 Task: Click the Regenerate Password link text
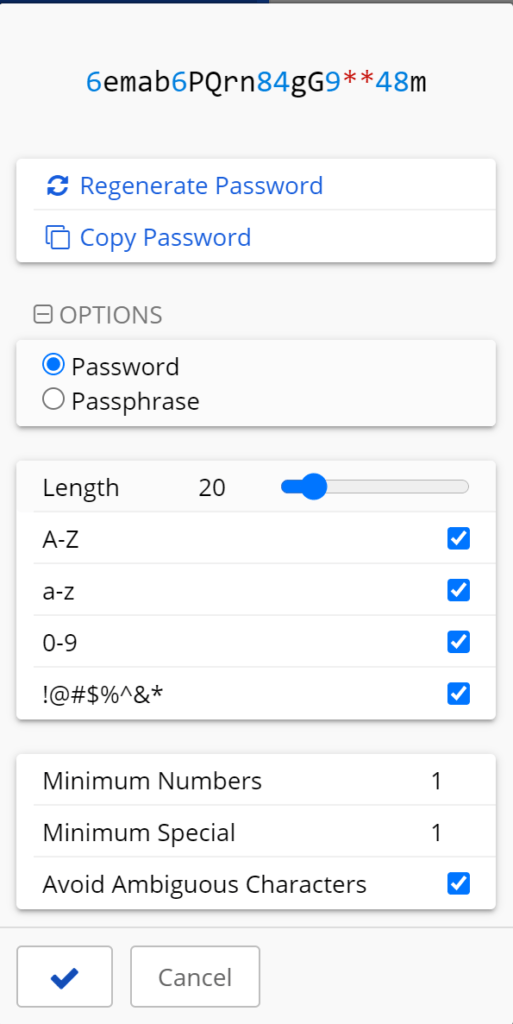point(201,185)
